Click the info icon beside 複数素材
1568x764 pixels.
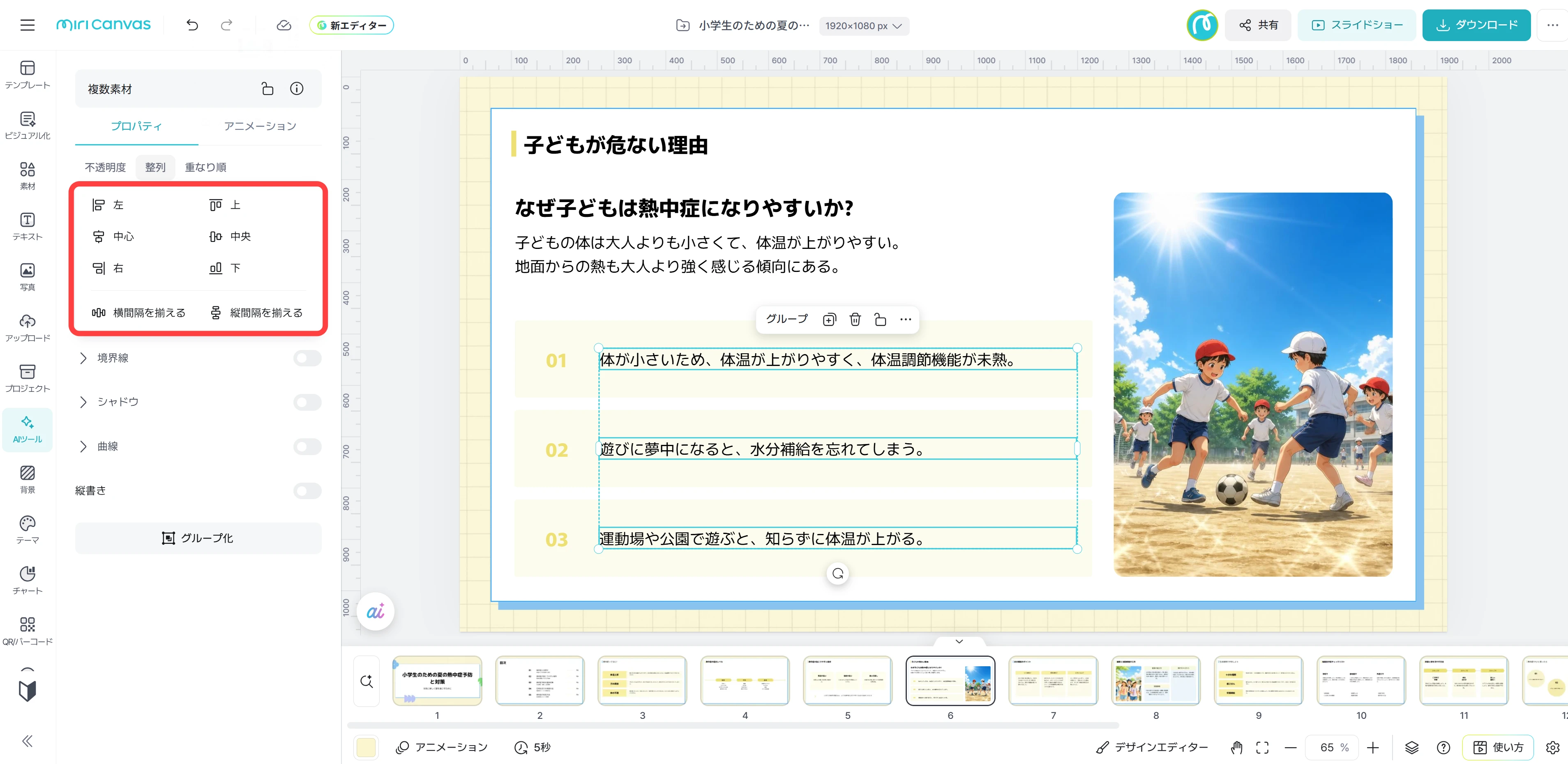[x=296, y=89]
